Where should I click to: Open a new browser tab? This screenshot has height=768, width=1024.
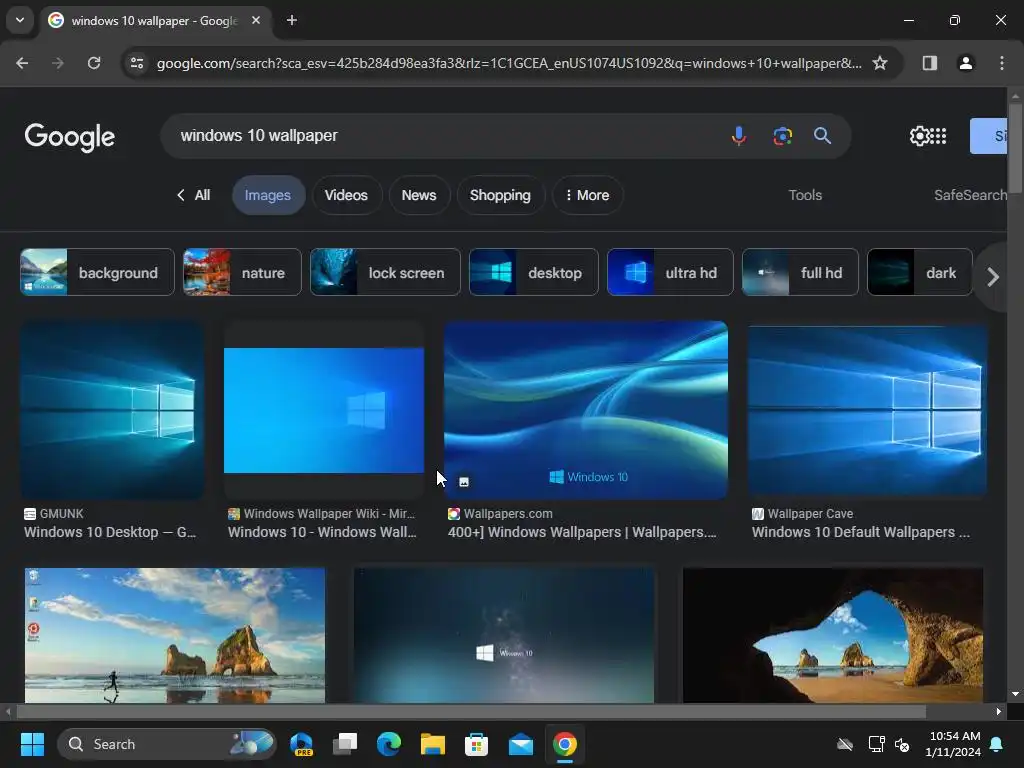292,20
